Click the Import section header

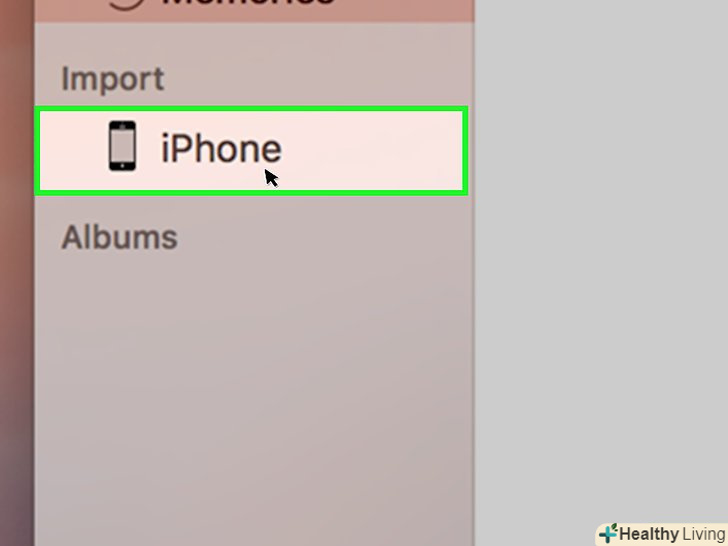pyautogui.click(x=113, y=79)
